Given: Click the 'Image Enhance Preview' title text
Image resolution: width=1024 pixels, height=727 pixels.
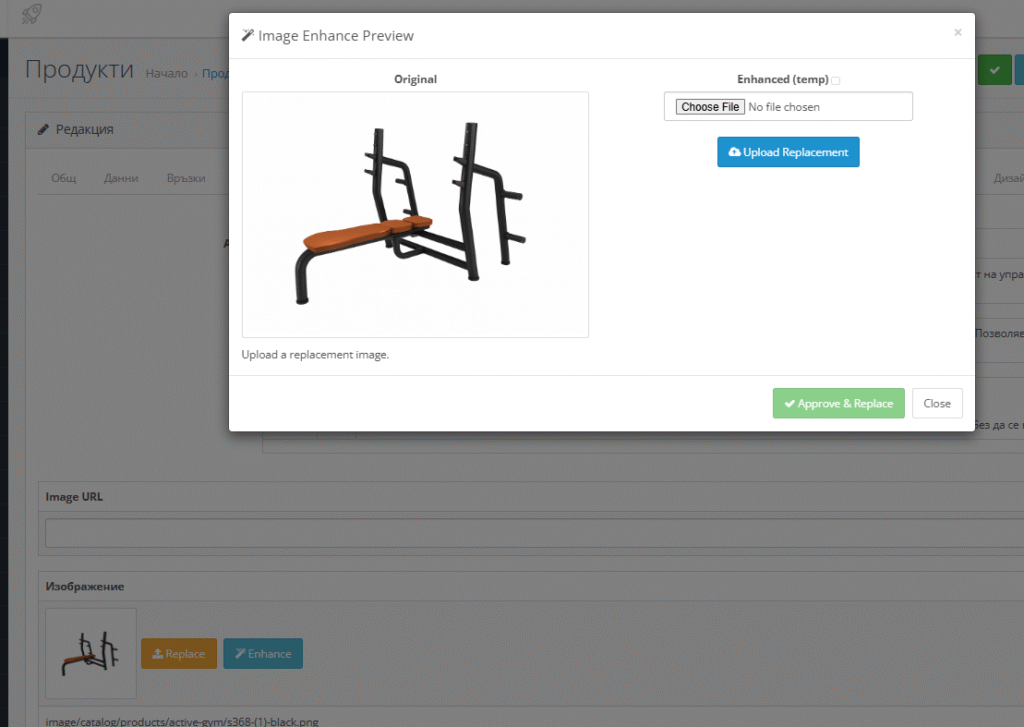Looking at the screenshot, I should 336,35.
